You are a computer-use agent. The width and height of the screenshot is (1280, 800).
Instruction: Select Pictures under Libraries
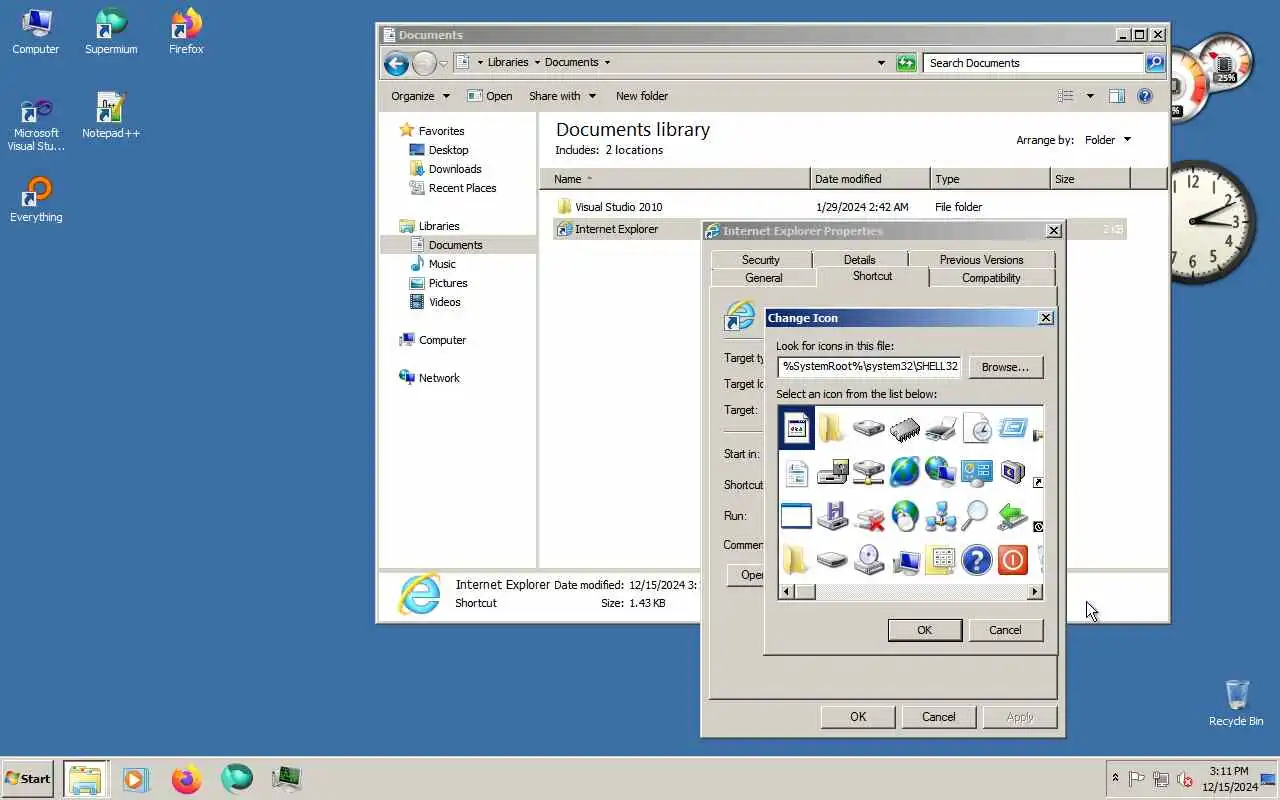click(448, 283)
